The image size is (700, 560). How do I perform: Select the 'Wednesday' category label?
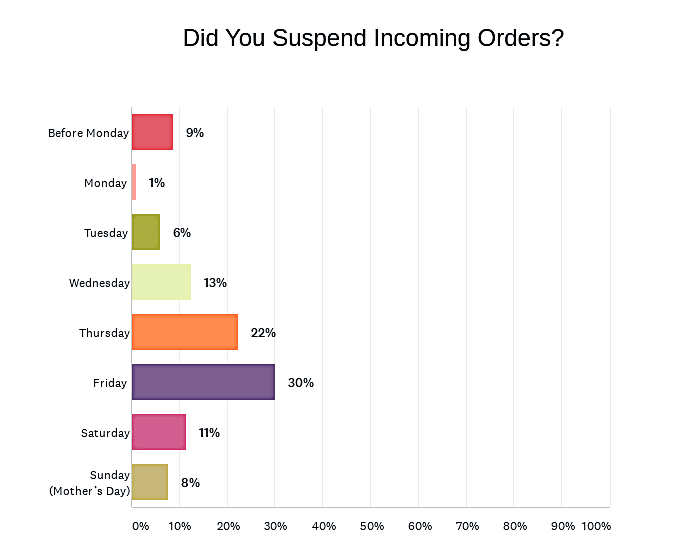tap(99, 283)
